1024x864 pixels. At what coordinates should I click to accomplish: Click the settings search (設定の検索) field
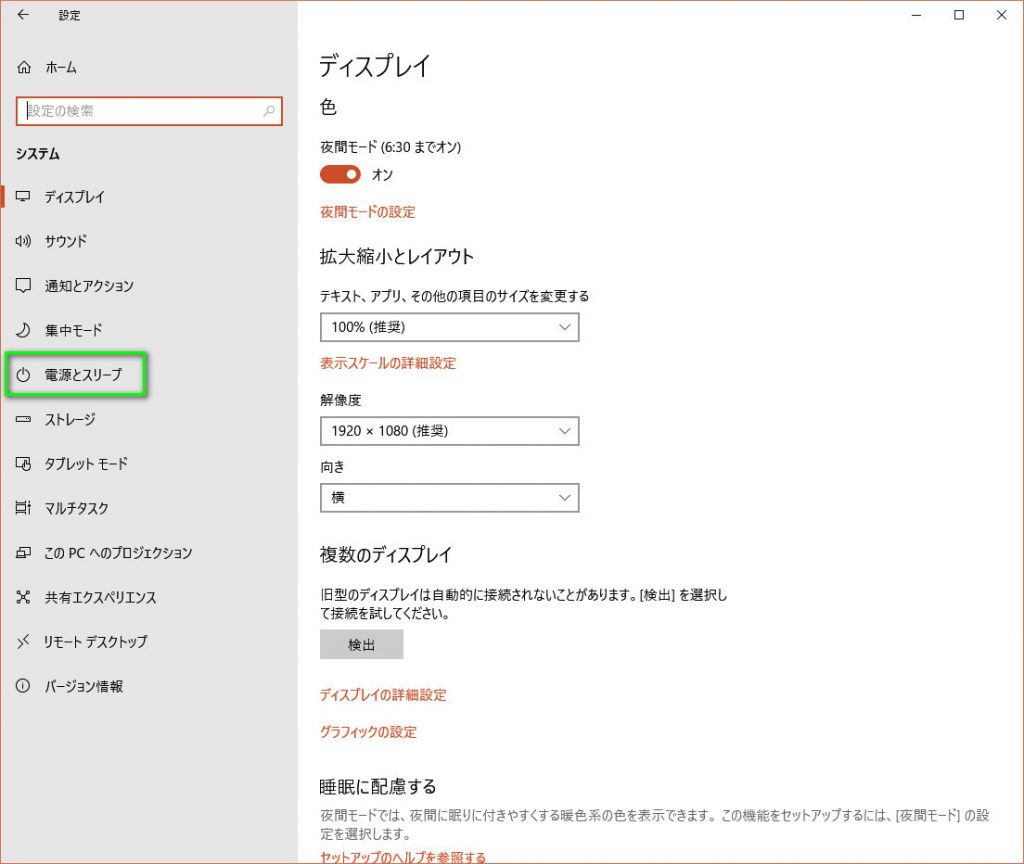[140, 111]
